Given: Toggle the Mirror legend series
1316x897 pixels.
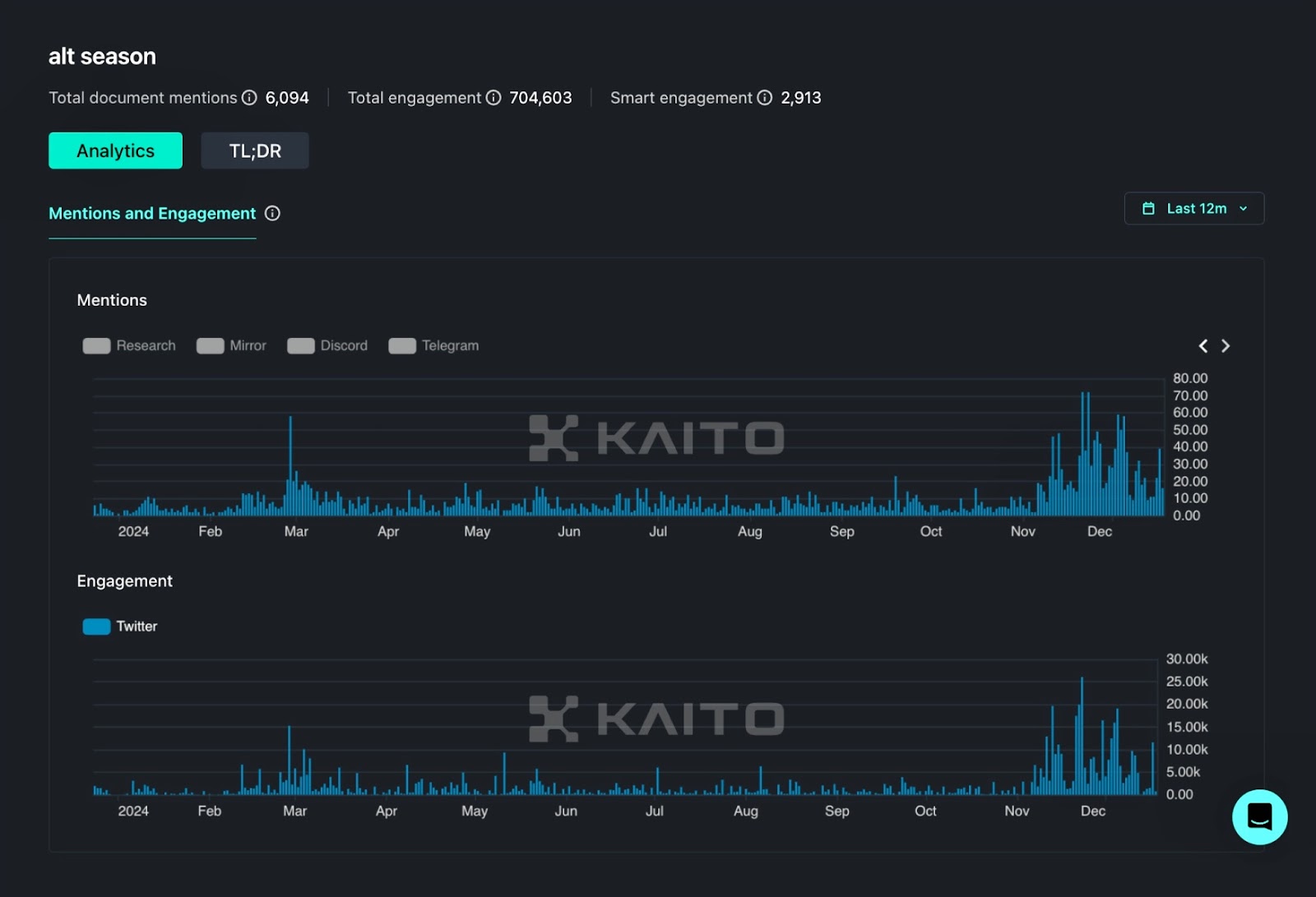Looking at the screenshot, I should (231, 345).
